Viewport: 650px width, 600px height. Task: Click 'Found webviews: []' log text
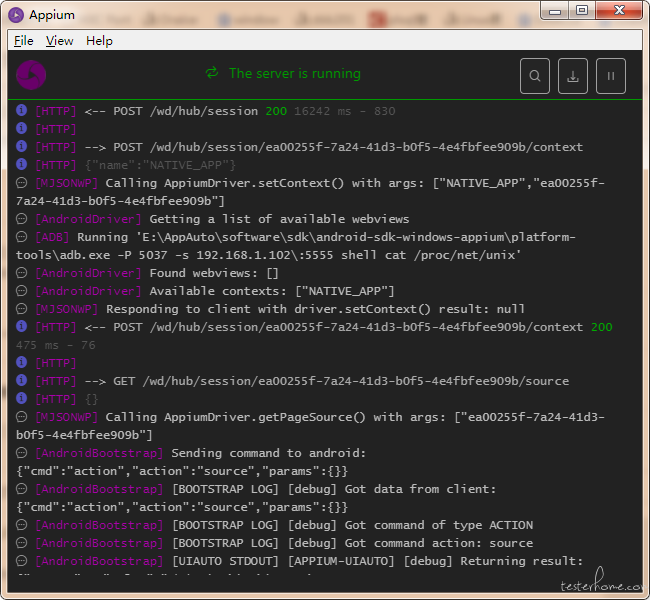214,273
